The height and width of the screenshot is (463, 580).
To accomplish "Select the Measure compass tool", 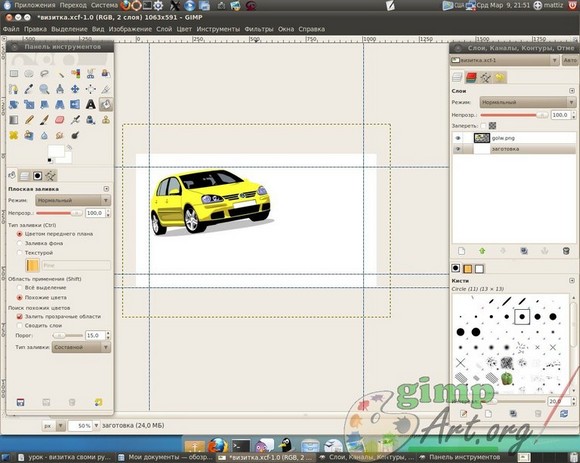I will coord(60,89).
